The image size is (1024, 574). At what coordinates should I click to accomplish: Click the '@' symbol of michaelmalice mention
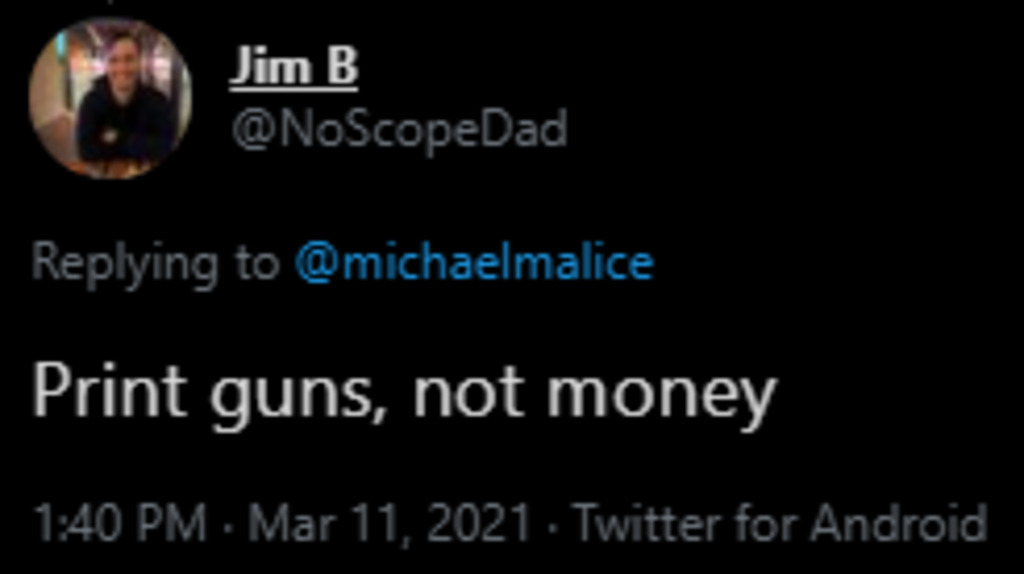tap(317, 264)
